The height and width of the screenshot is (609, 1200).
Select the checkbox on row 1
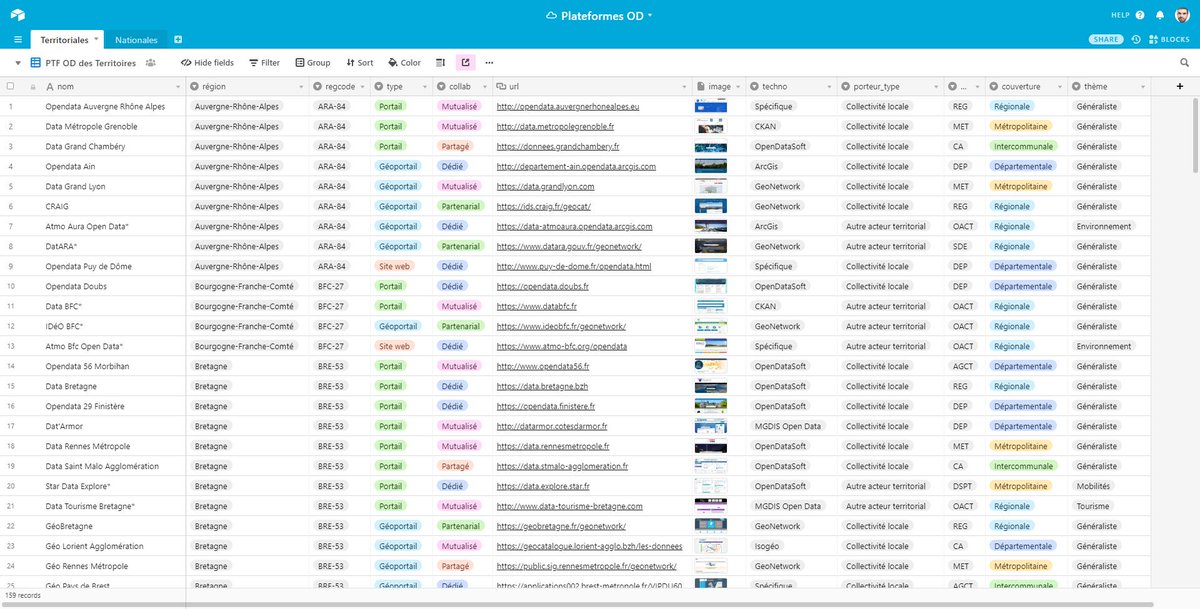point(10,106)
